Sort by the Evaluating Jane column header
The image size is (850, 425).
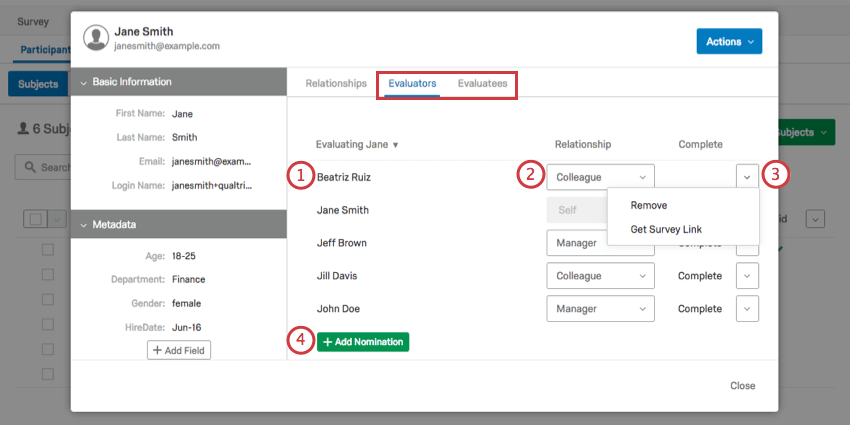pyautogui.click(x=357, y=145)
